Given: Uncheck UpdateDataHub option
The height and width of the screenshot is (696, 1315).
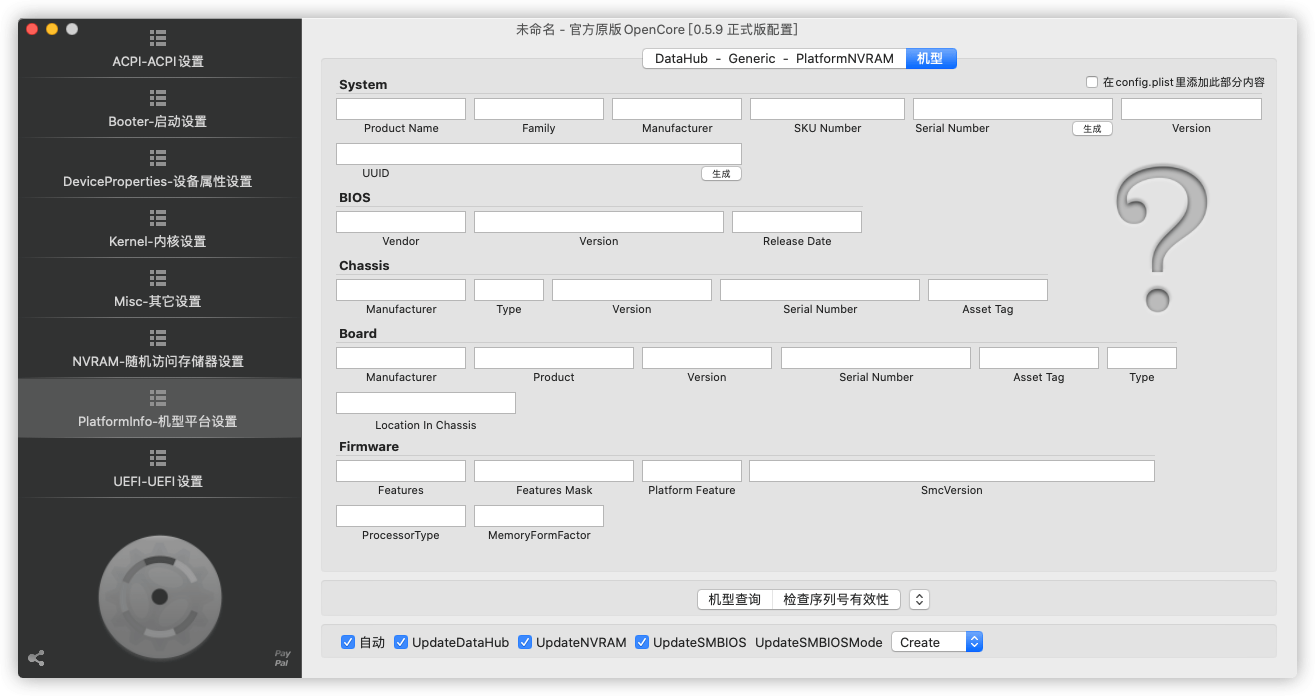Looking at the screenshot, I should point(401,642).
